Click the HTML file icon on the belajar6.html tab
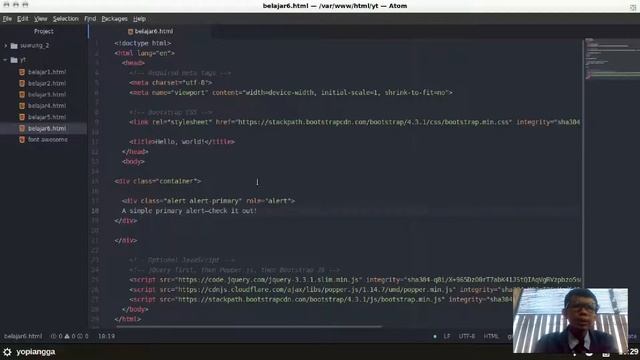 pyautogui.click(x=131, y=31)
